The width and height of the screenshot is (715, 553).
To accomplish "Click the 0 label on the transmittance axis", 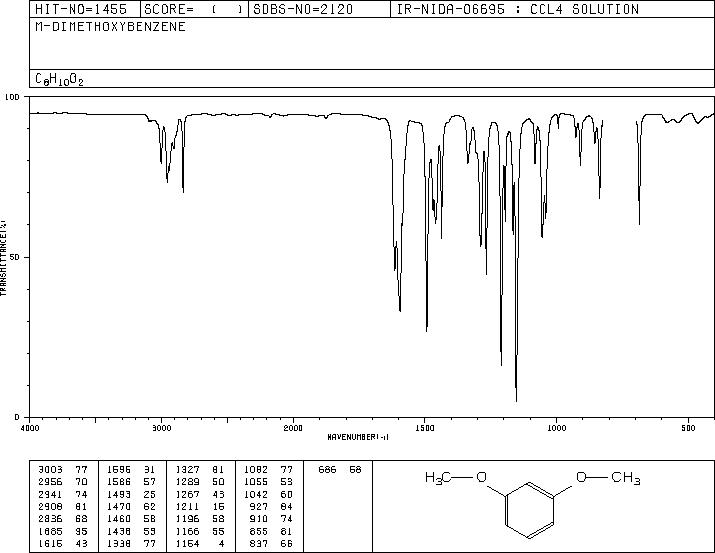I will click(17, 417).
